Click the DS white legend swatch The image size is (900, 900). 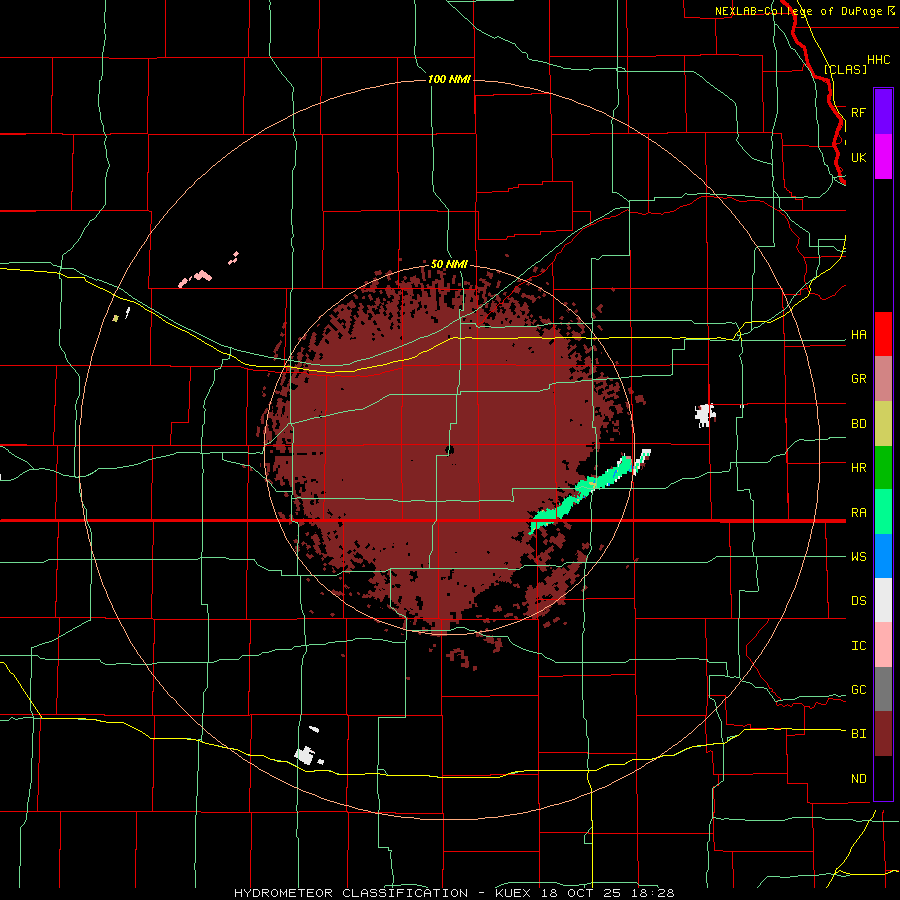pyautogui.click(x=883, y=600)
